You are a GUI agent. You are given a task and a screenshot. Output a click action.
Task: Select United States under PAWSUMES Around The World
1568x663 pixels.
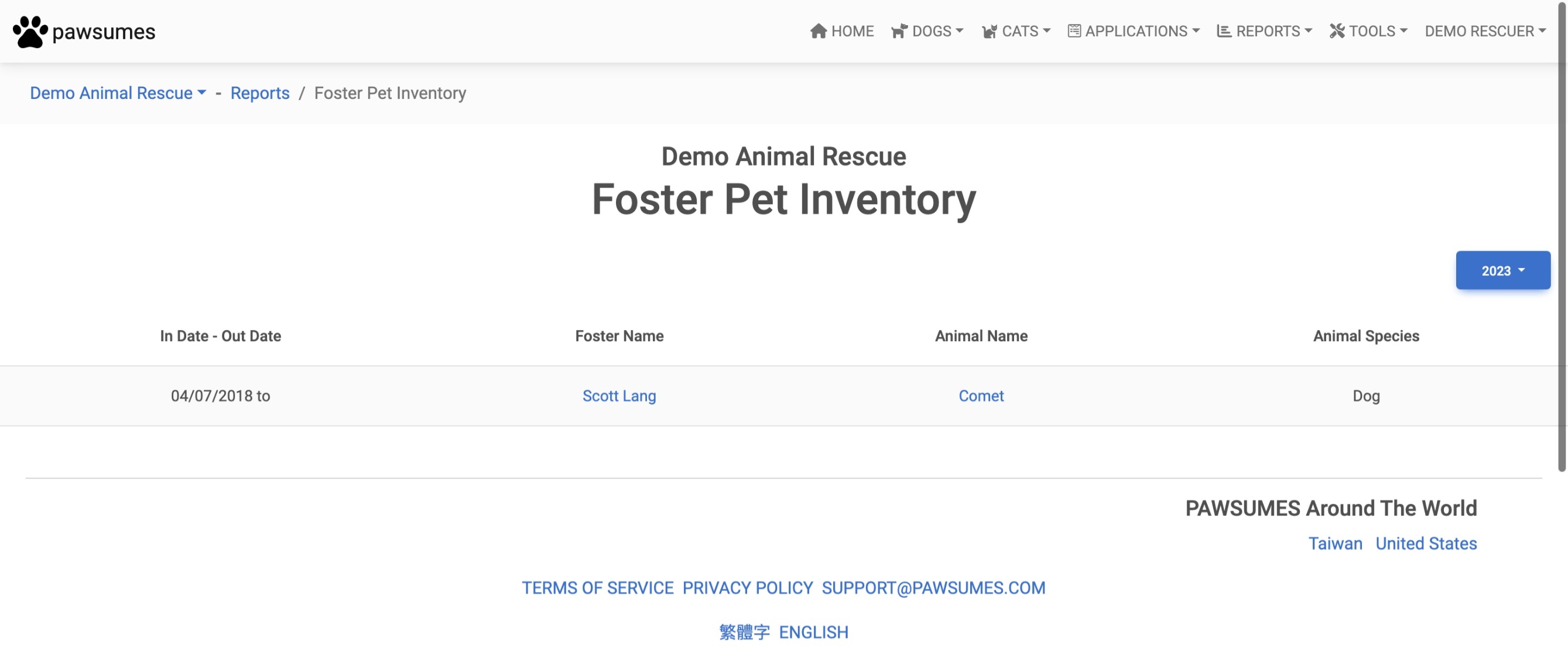tap(1426, 543)
